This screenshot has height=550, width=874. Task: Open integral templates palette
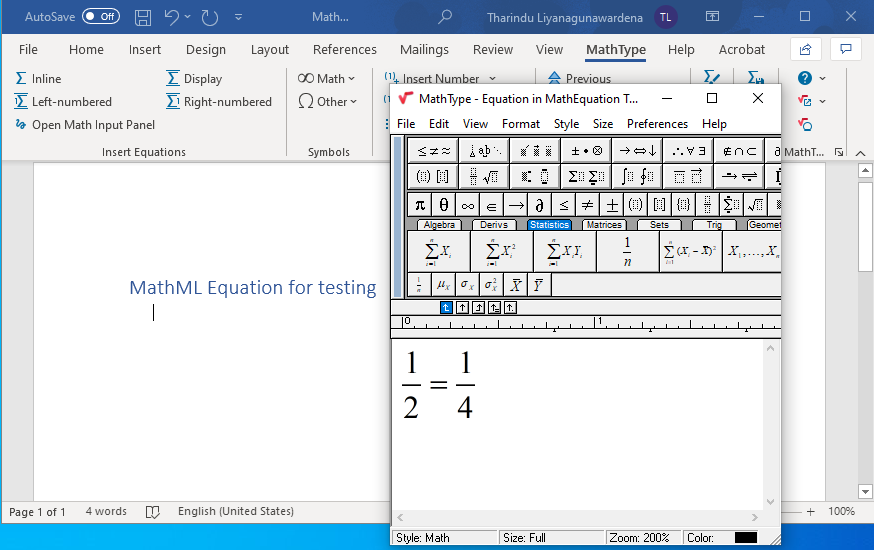637,177
